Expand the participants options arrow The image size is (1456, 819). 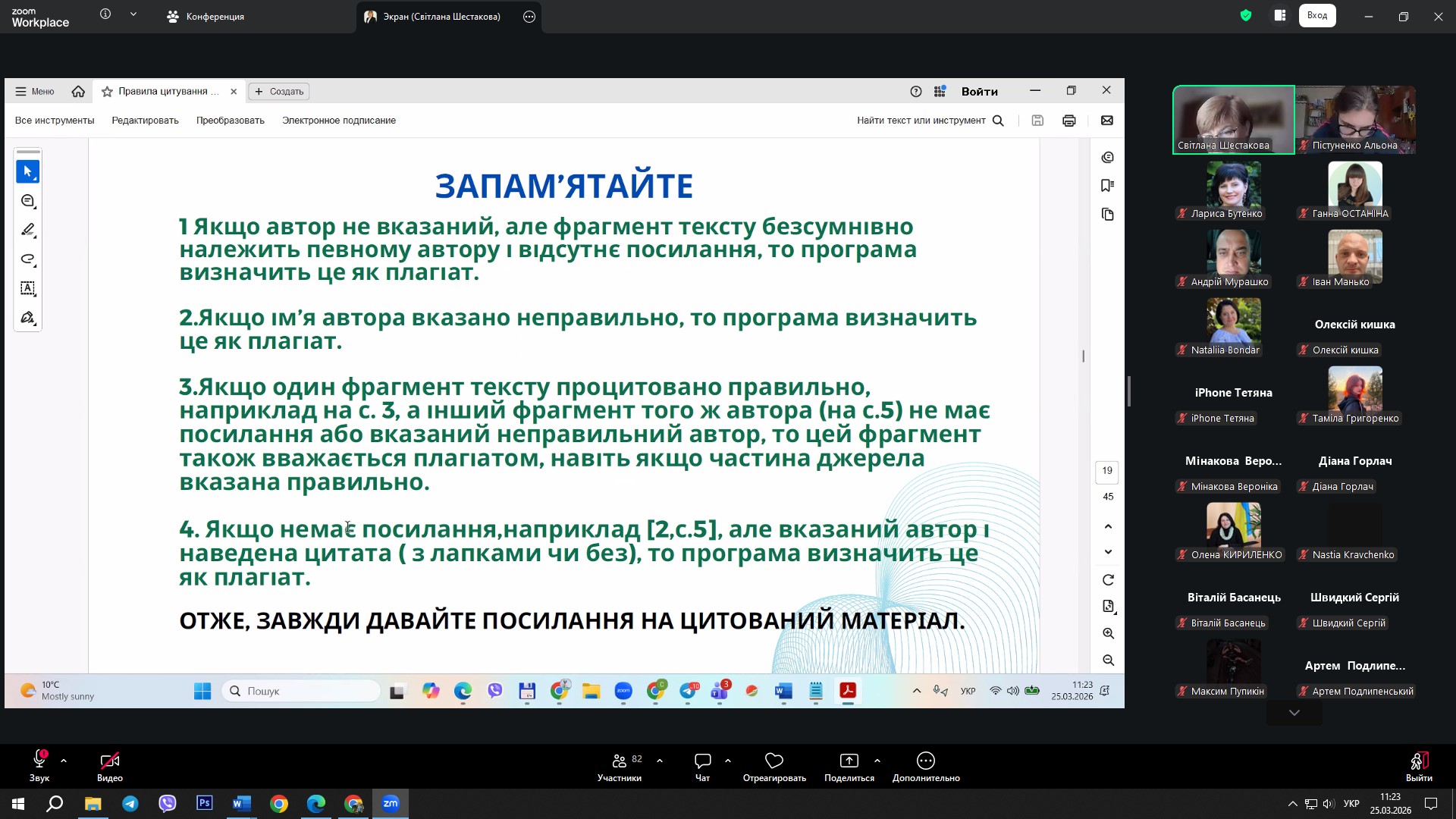660,760
